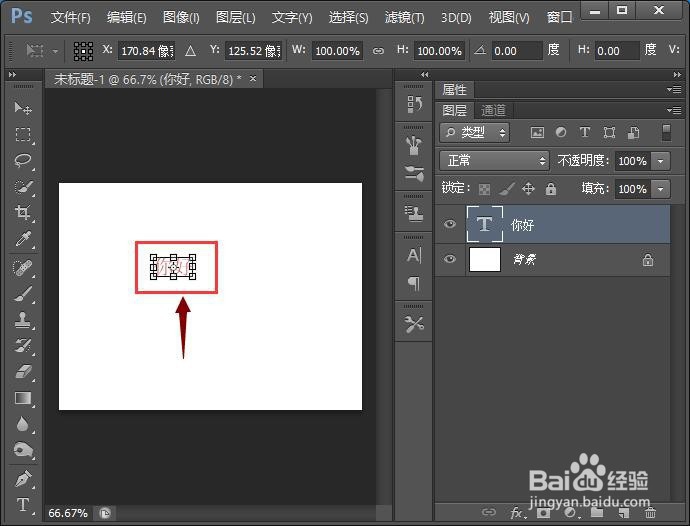Hide the 你好 text layer
This screenshot has height=526, width=690.
click(449, 224)
